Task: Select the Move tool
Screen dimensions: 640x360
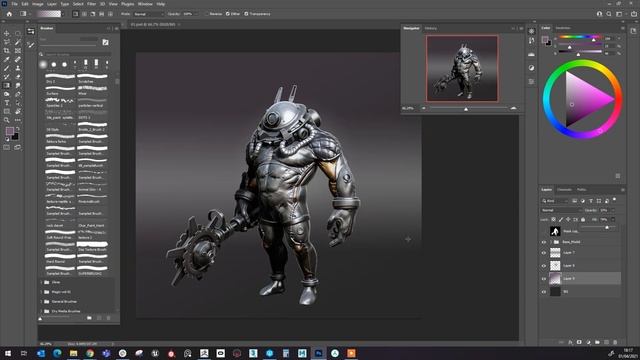Action: pos(7,33)
